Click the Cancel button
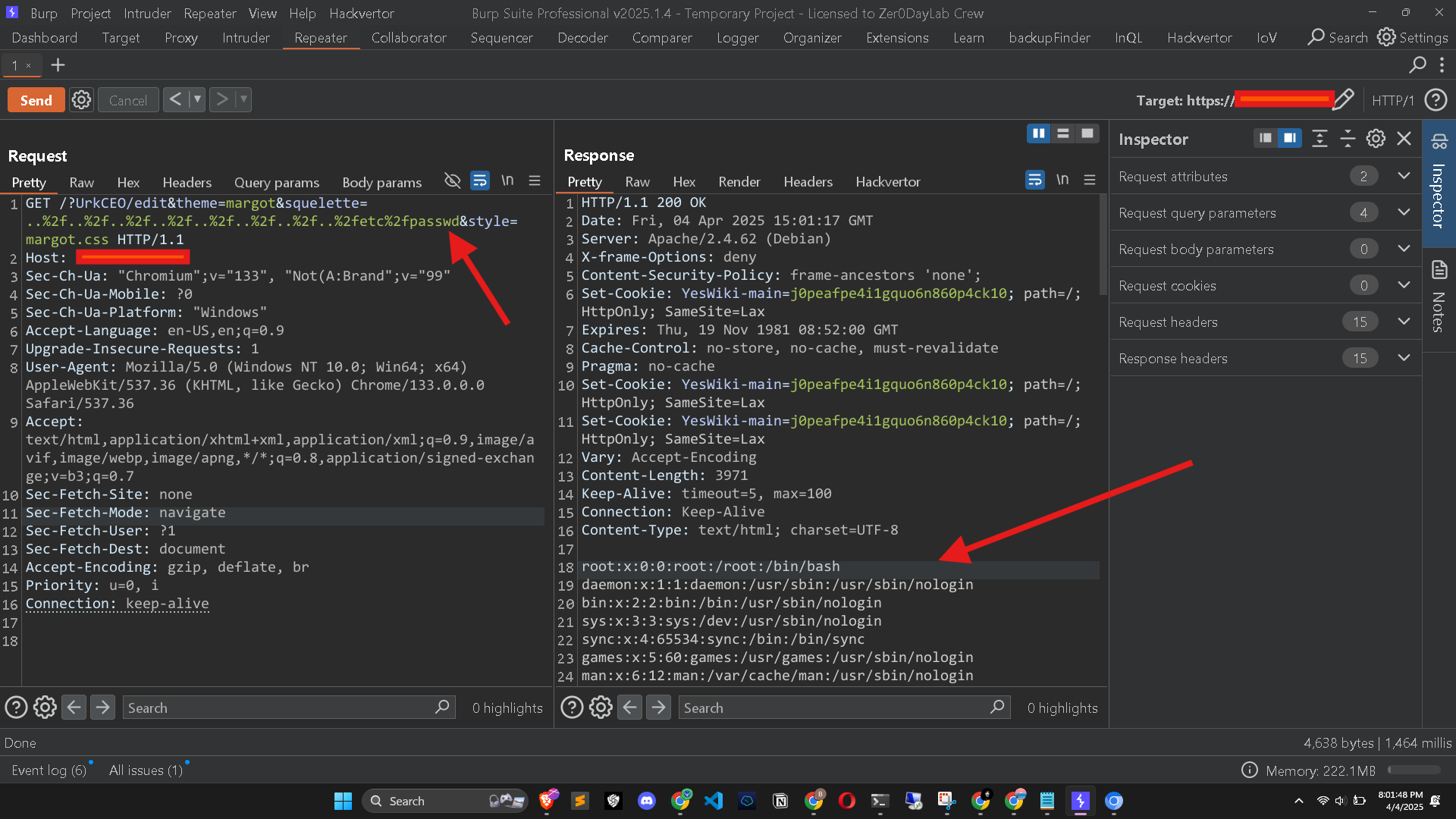This screenshot has width=1456, height=819. pyautogui.click(x=127, y=100)
